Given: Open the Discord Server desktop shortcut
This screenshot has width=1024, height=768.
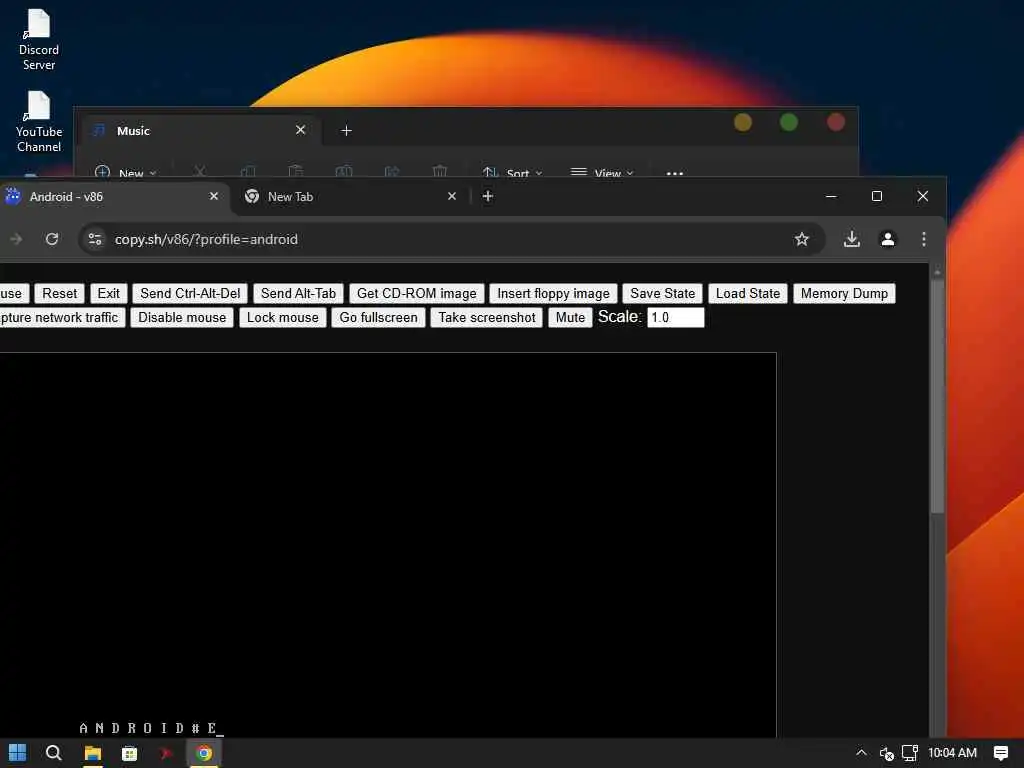Looking at the screenshot, I should (x=39, y=40).
